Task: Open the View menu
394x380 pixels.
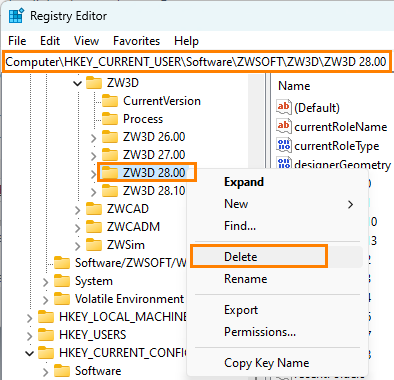Action: pos(86,41)
